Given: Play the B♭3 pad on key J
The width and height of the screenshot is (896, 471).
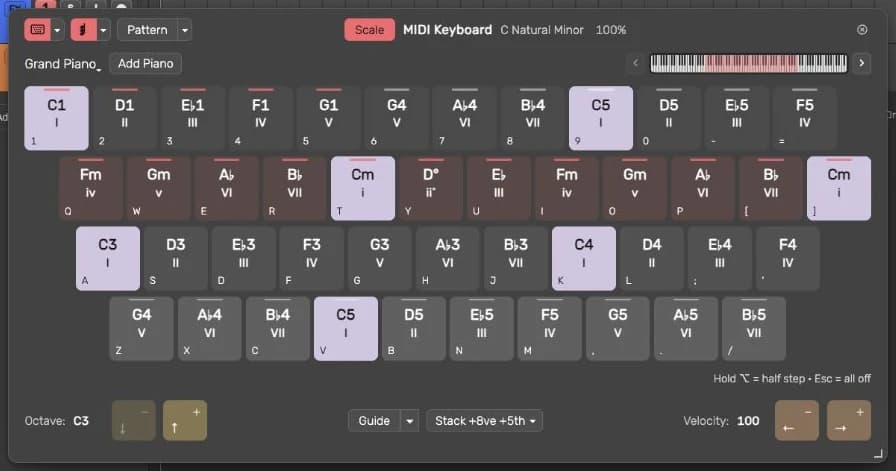Looking at the screenshot, I should tap(516, 258).
